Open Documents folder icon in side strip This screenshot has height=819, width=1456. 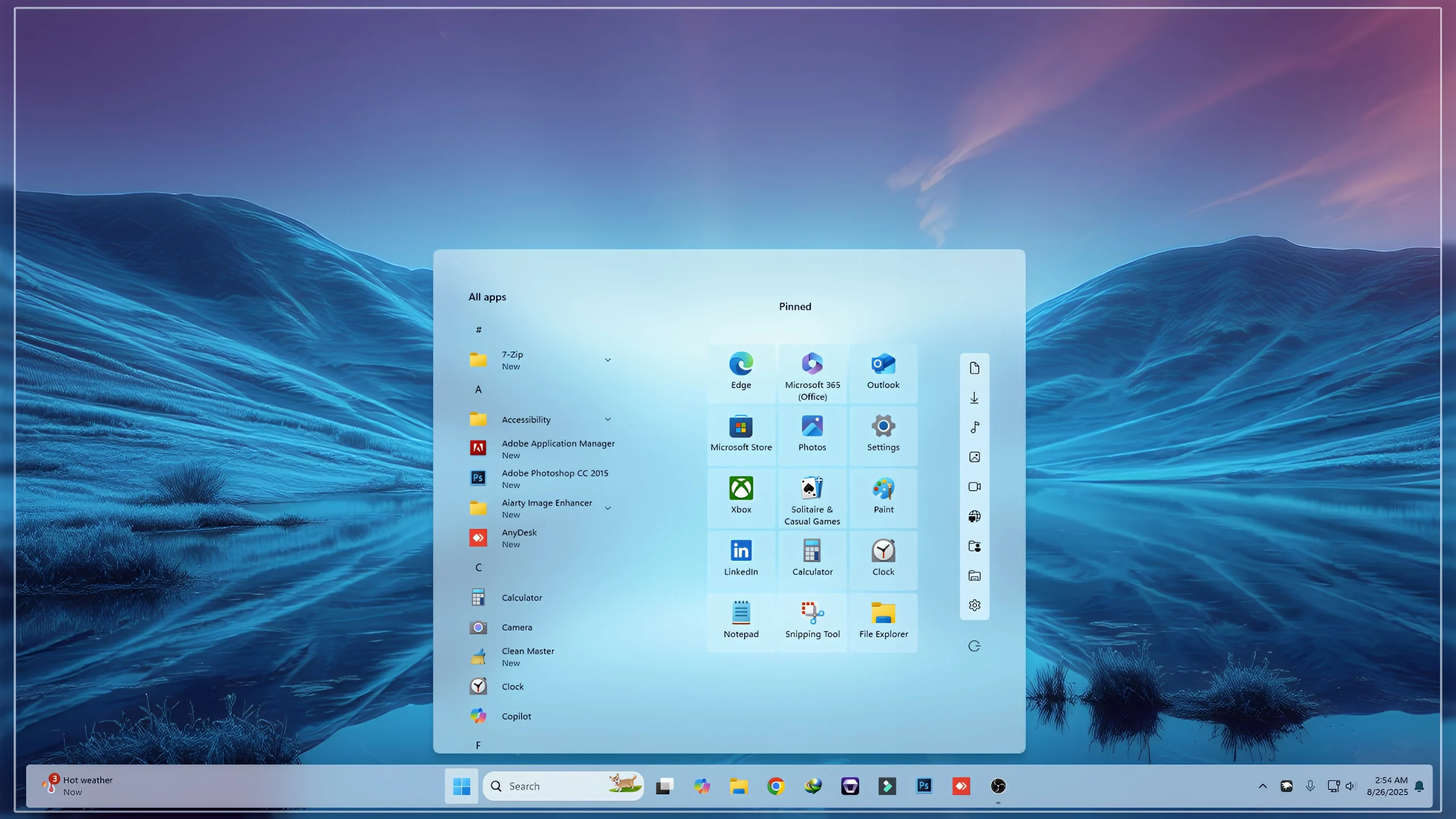click(x=974, y=368)
